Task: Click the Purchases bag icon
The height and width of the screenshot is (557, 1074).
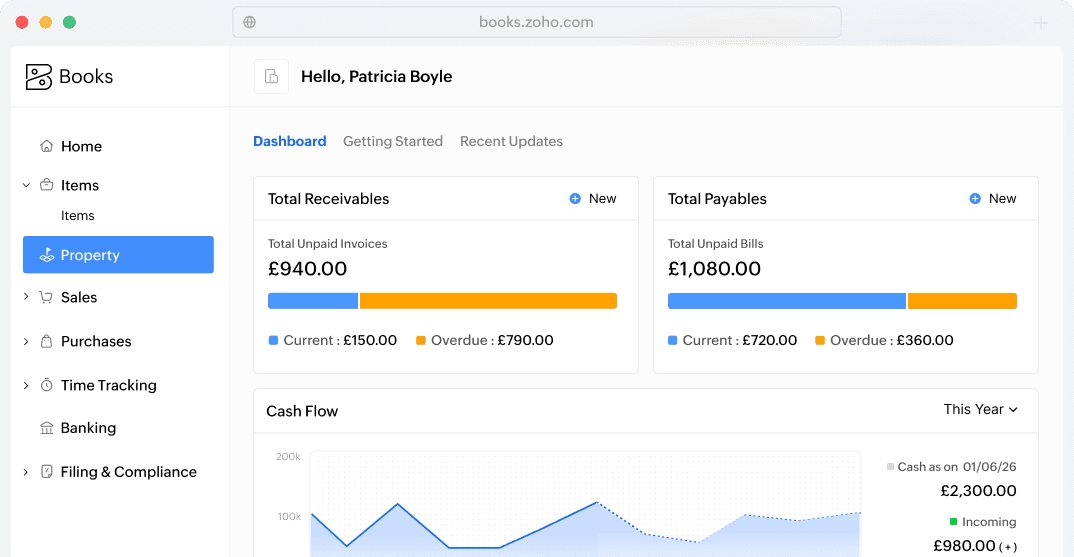Action: coord(47,341)
